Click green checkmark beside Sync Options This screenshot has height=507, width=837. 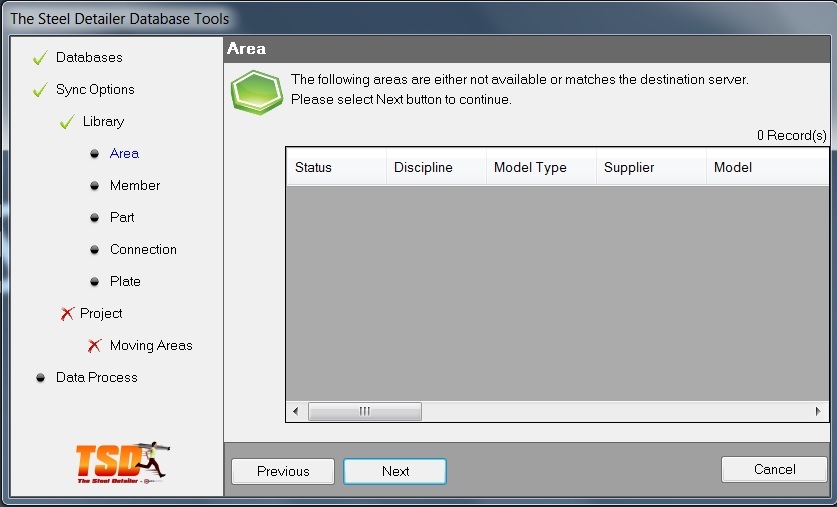40,90
